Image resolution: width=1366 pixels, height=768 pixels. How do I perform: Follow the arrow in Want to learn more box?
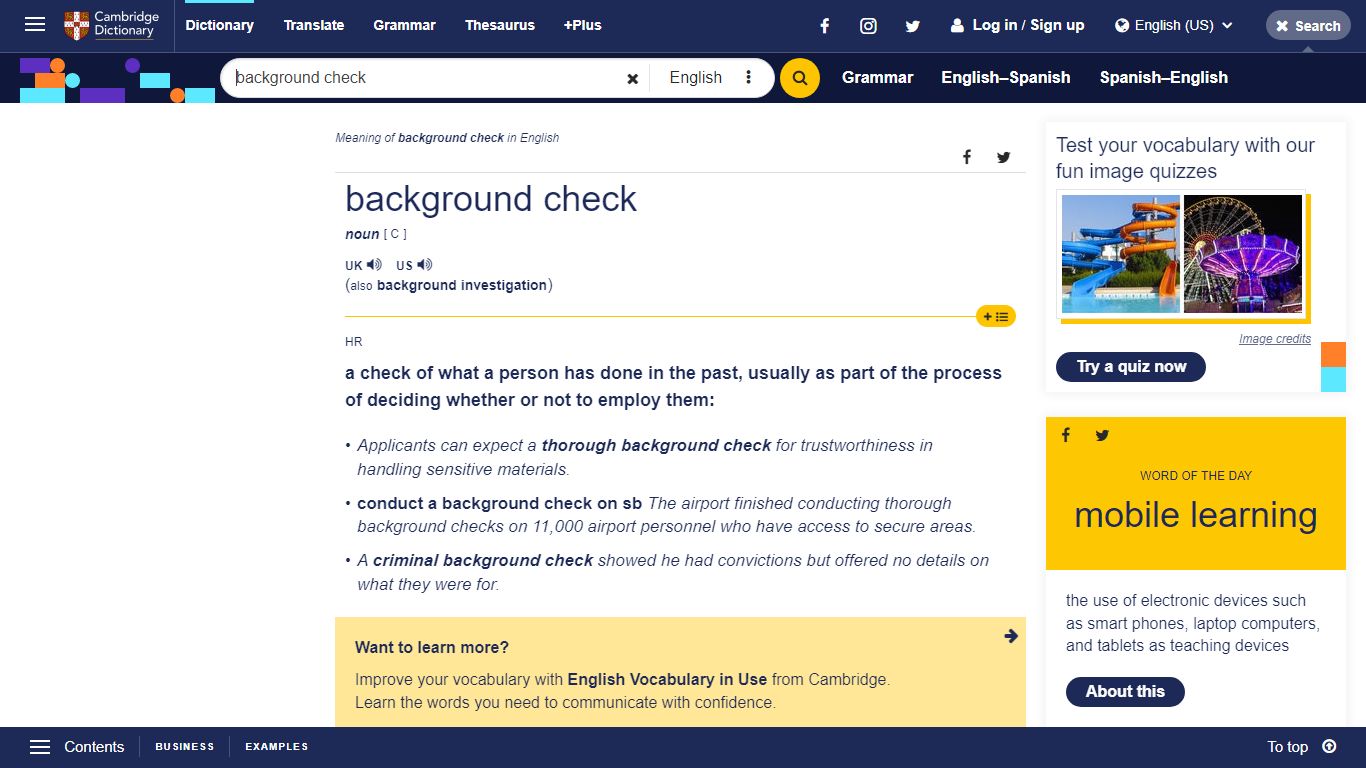[1011, 636]
